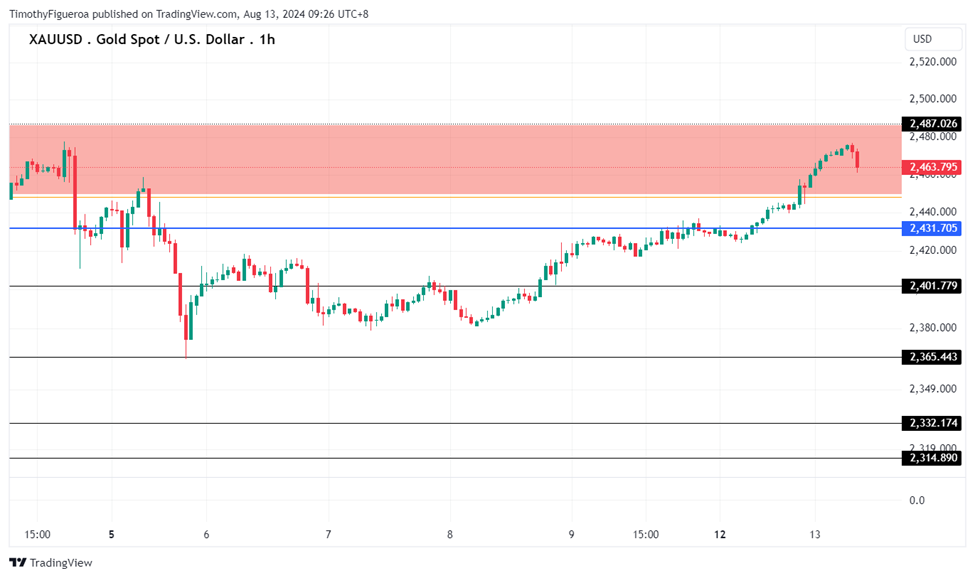Image resolution: width=975 pixels, height=578 pixels.
Task: Open the USD currency selector
Action: [x=922, y=39]
